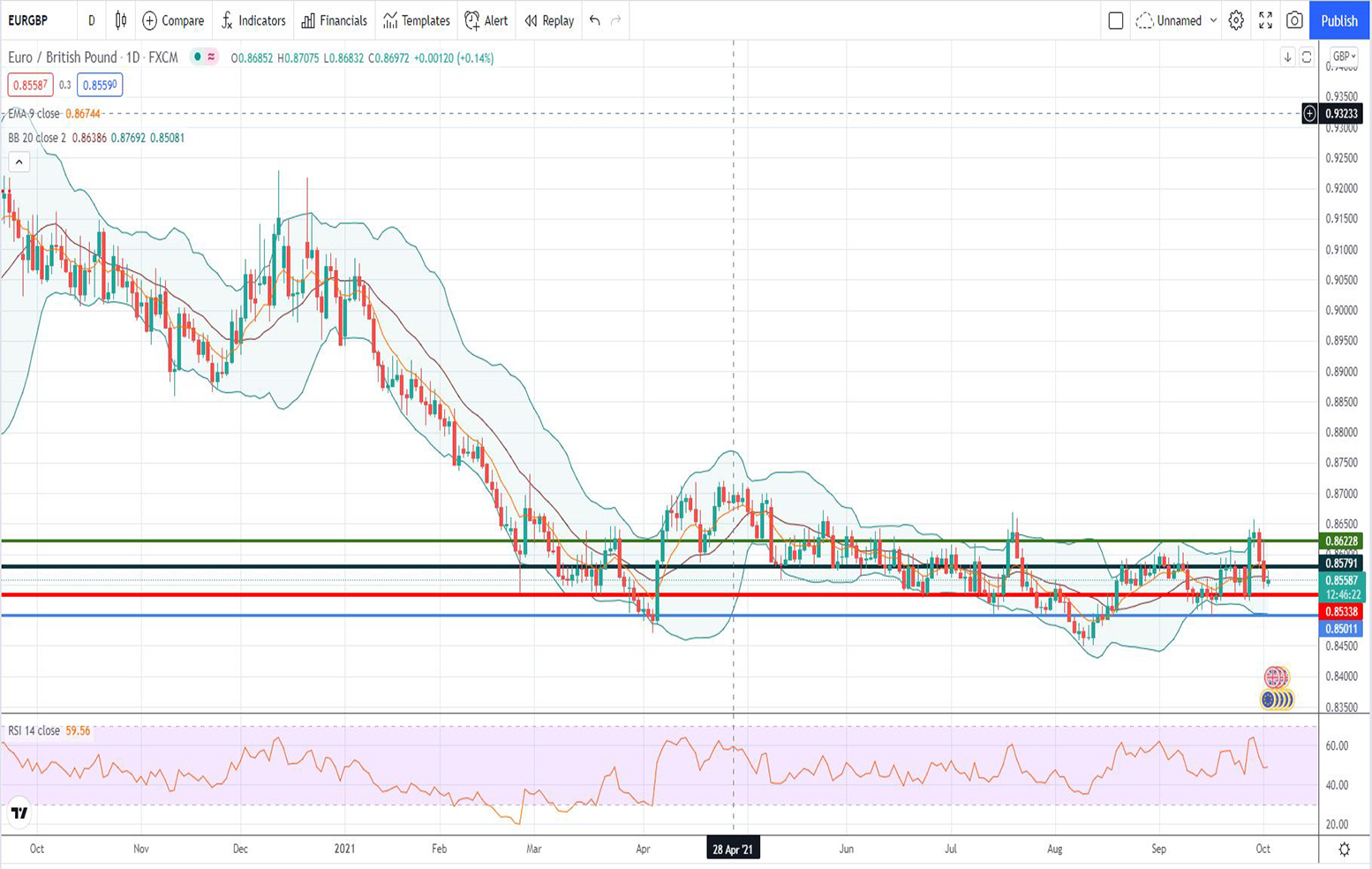Click the red 0.85587 sell price button
Screen dimensions: 1372x869
click(x=30, y=85)
